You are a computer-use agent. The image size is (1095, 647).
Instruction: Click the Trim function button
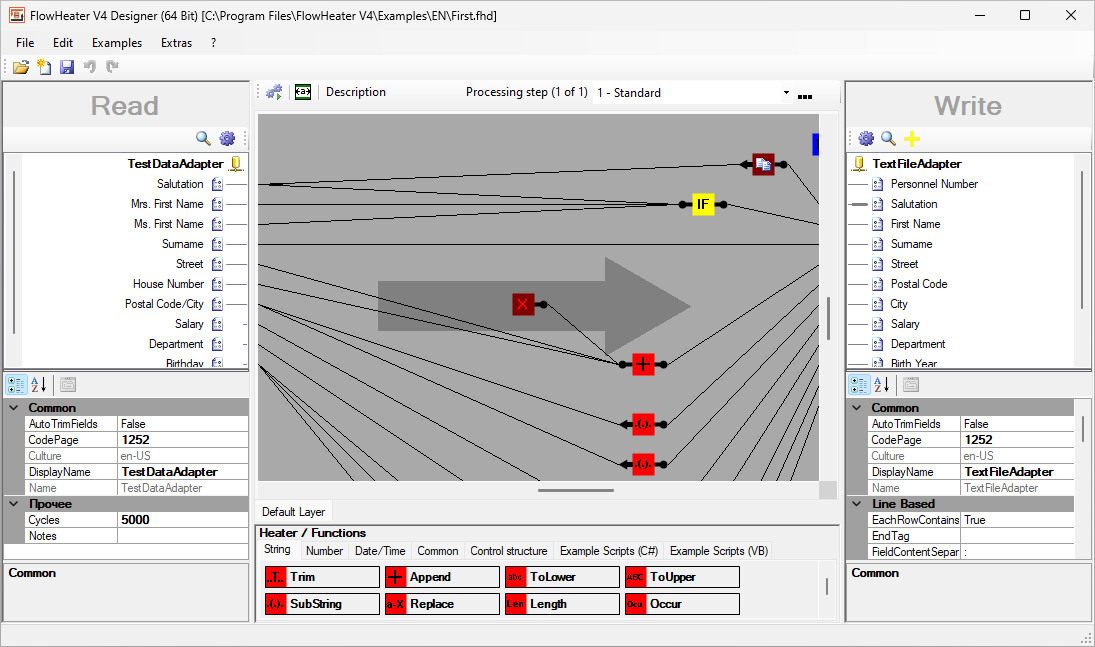322,577
